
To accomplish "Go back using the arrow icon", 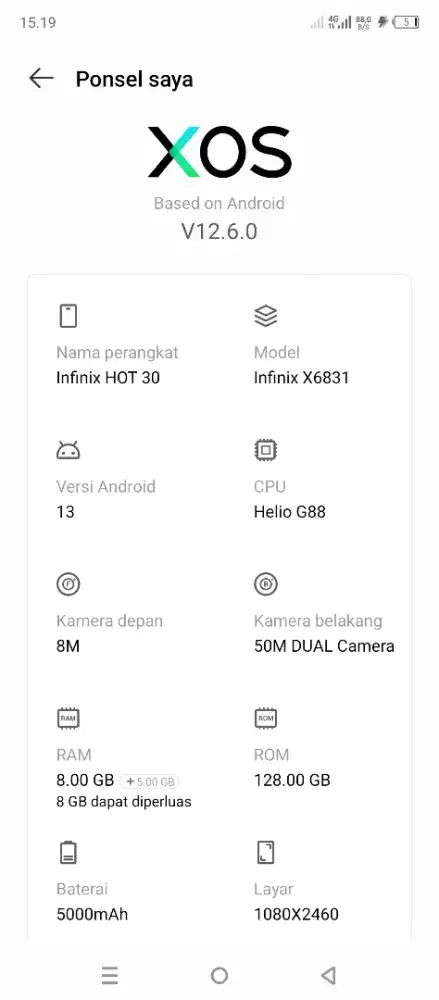I will point(41,78).
